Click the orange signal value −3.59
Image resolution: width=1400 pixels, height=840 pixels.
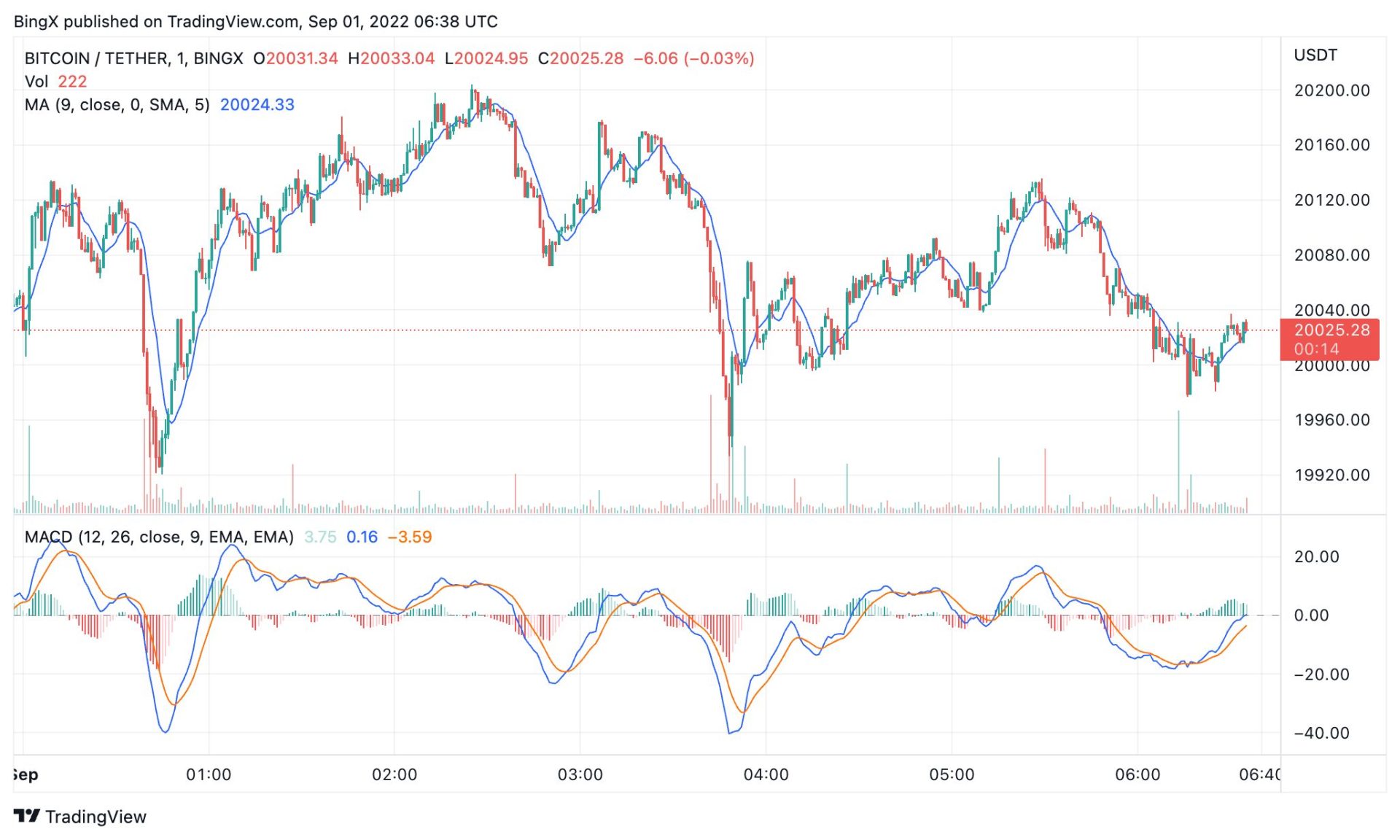click(x=410, y=537)
